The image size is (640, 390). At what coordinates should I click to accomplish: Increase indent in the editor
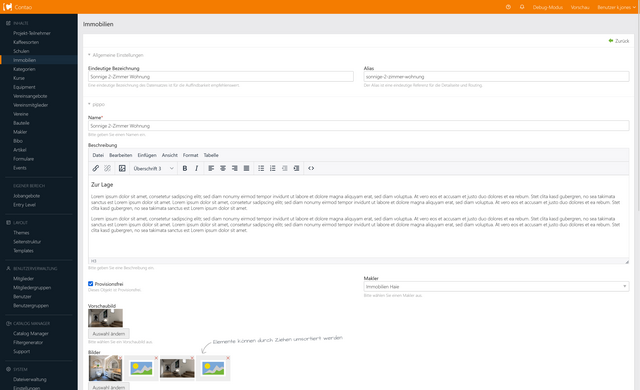[x=296, y=168]
